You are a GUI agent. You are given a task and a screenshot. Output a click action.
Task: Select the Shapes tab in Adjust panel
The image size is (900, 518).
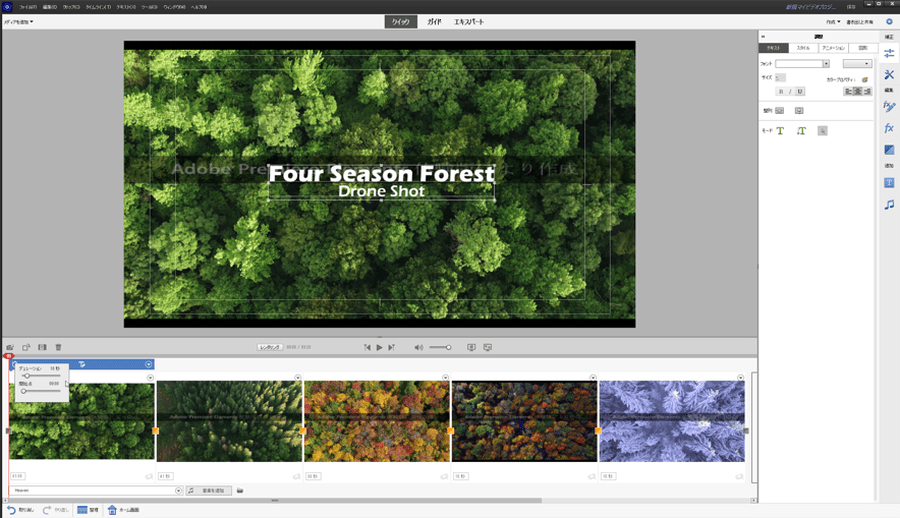click(x=863, y=48)
